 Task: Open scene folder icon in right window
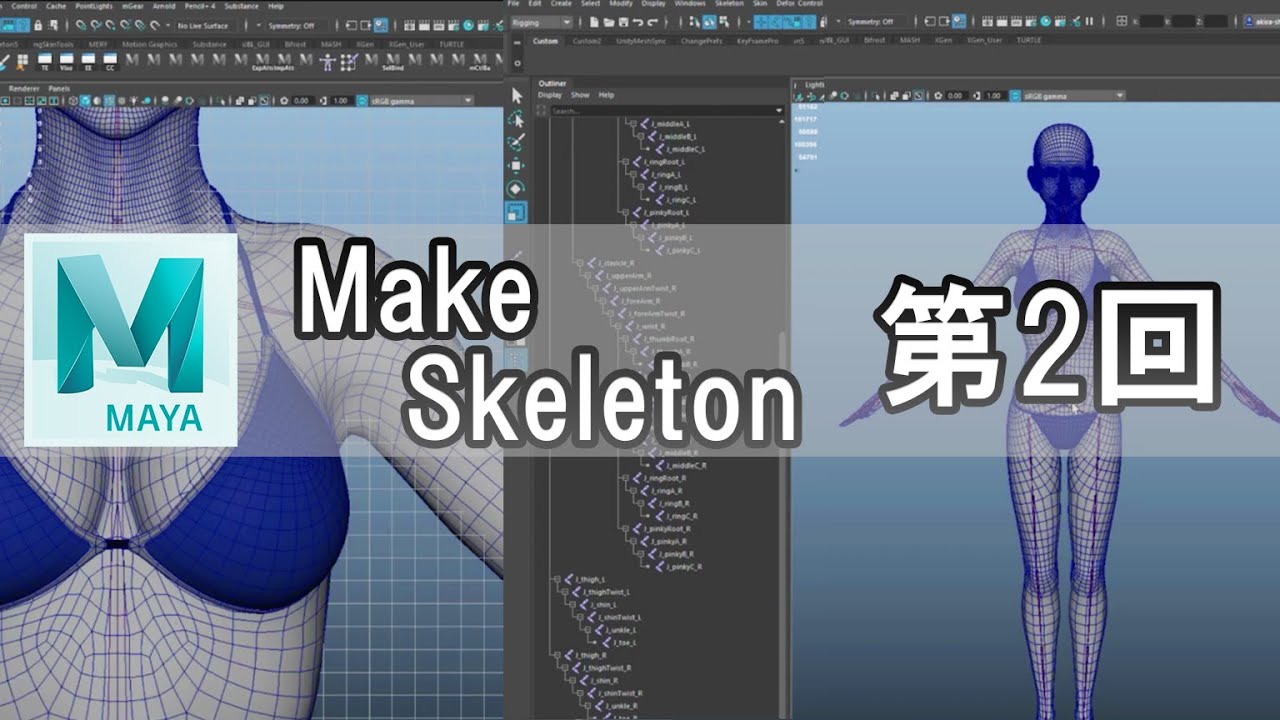(x=607, y=21)
